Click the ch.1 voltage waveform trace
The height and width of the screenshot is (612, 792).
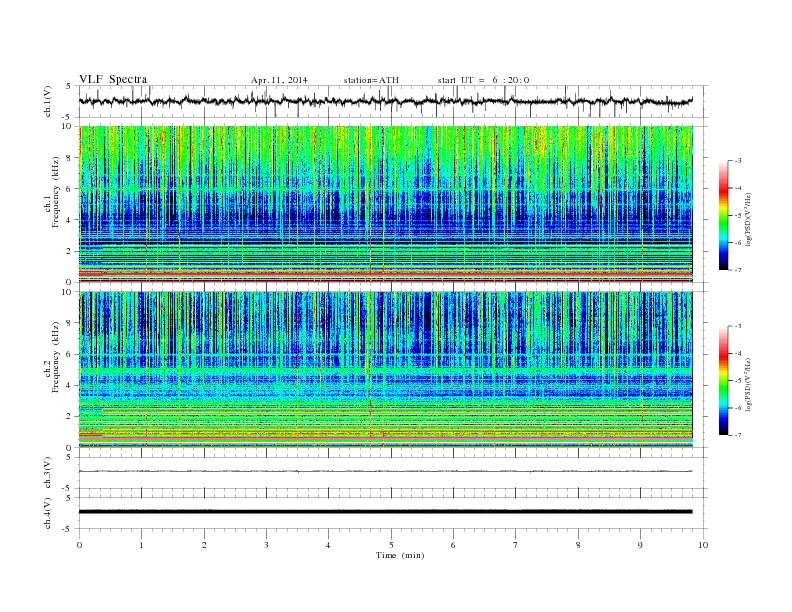386,101
